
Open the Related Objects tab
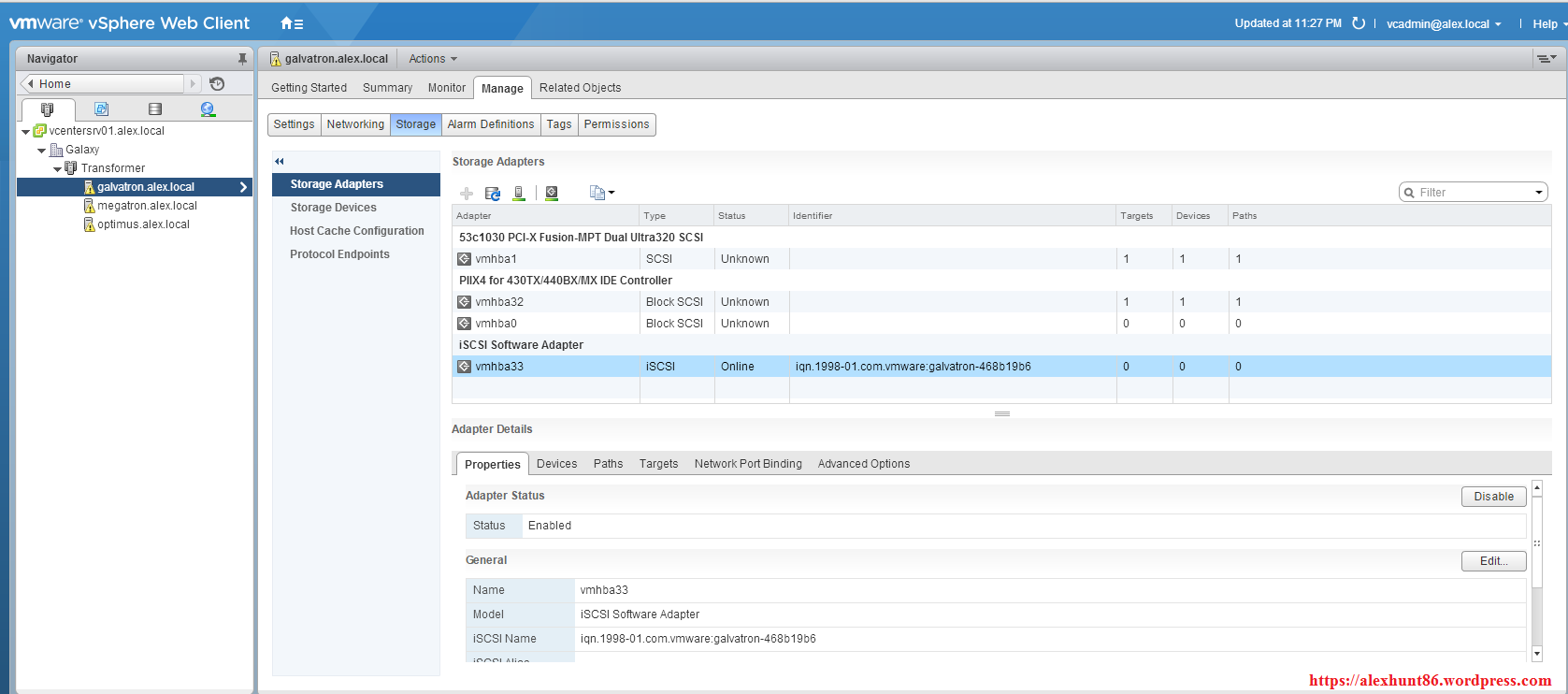point(580,88)
